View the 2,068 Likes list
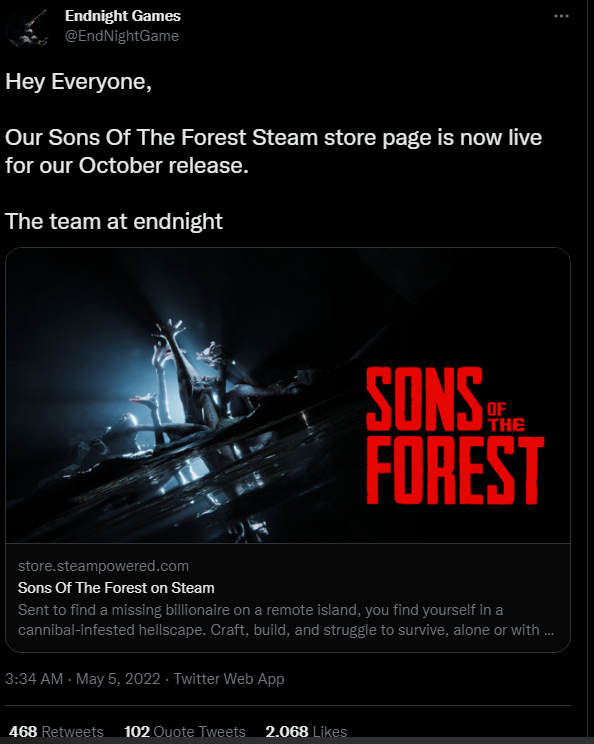594x744 pixels. coord(306,731)
